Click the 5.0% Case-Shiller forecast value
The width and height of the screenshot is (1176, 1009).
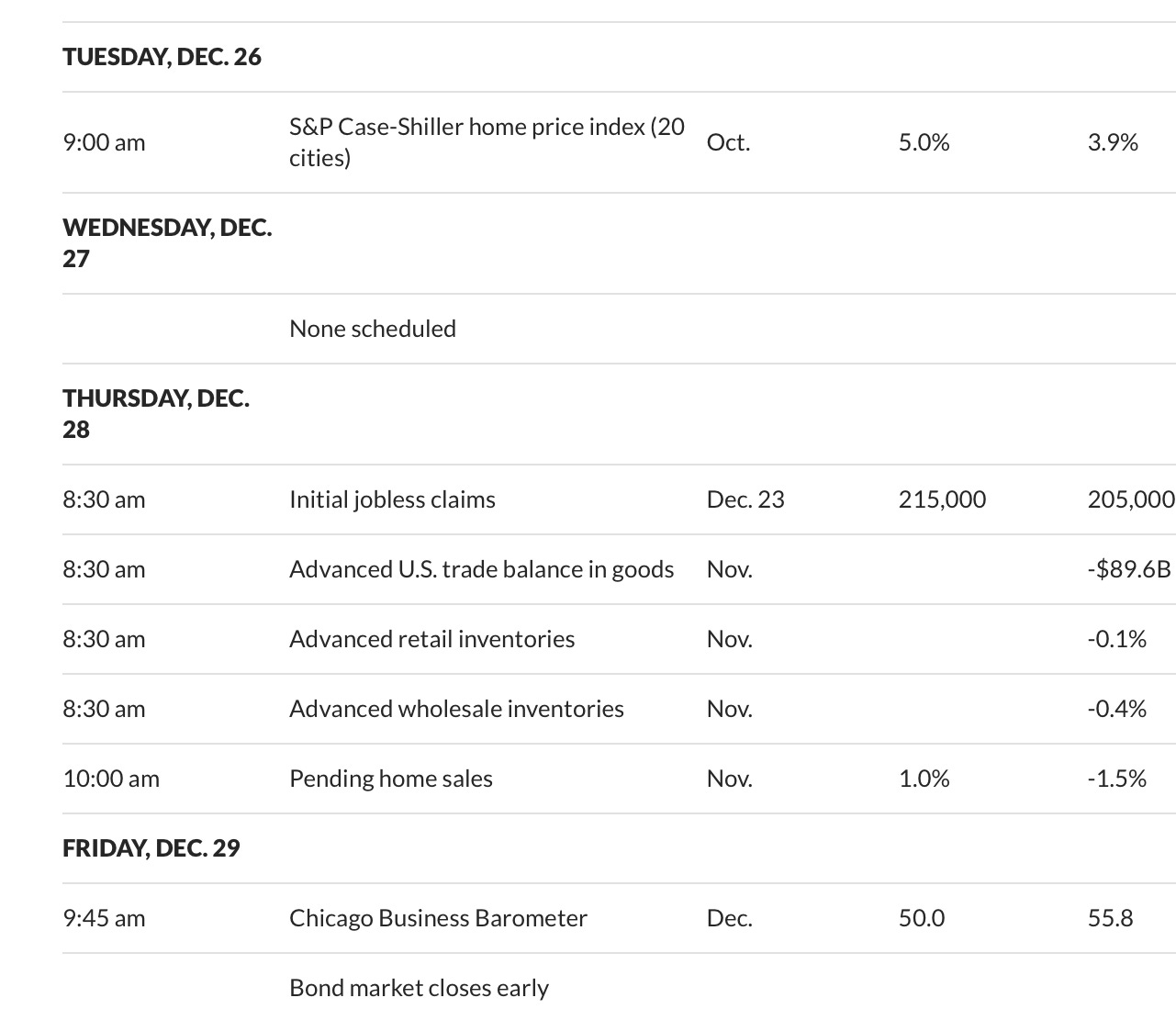pyautogui.click(x=924, y=142)
